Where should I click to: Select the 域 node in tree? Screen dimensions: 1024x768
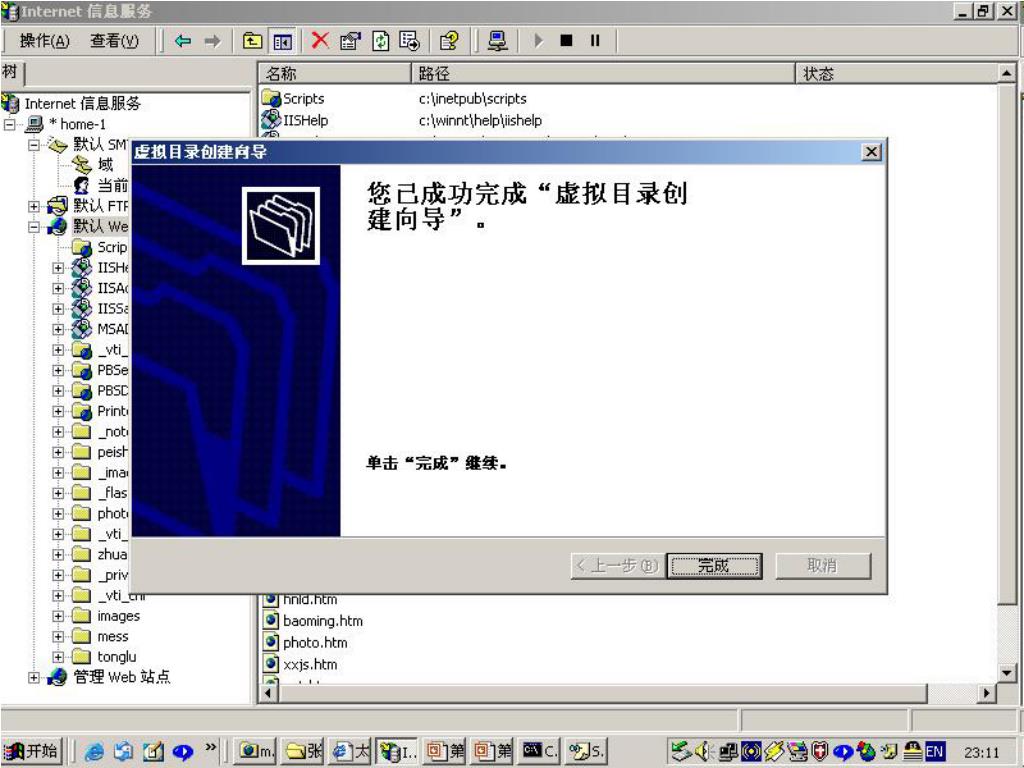click(x=105, y=165)
